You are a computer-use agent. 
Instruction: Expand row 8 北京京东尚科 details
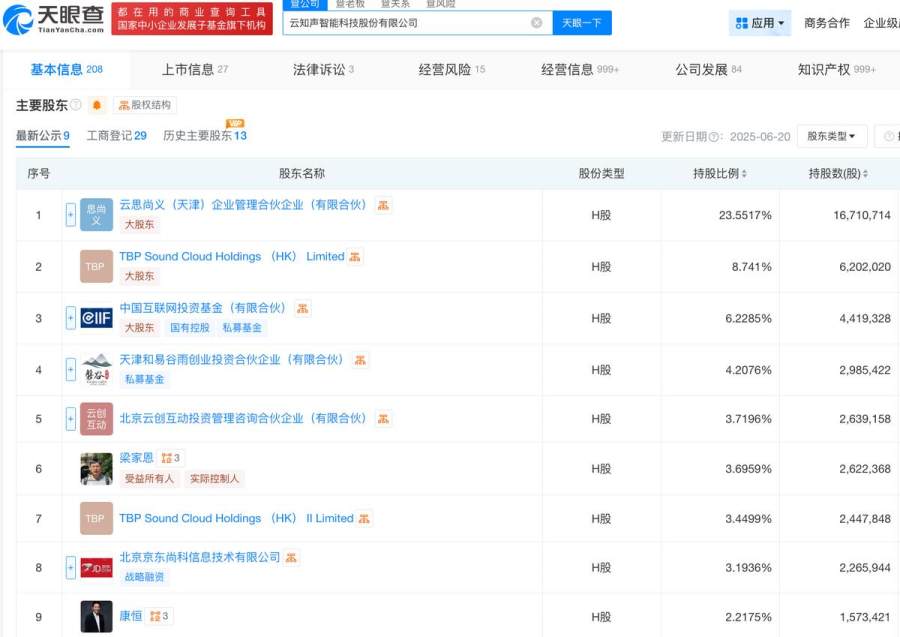[71, 568]
